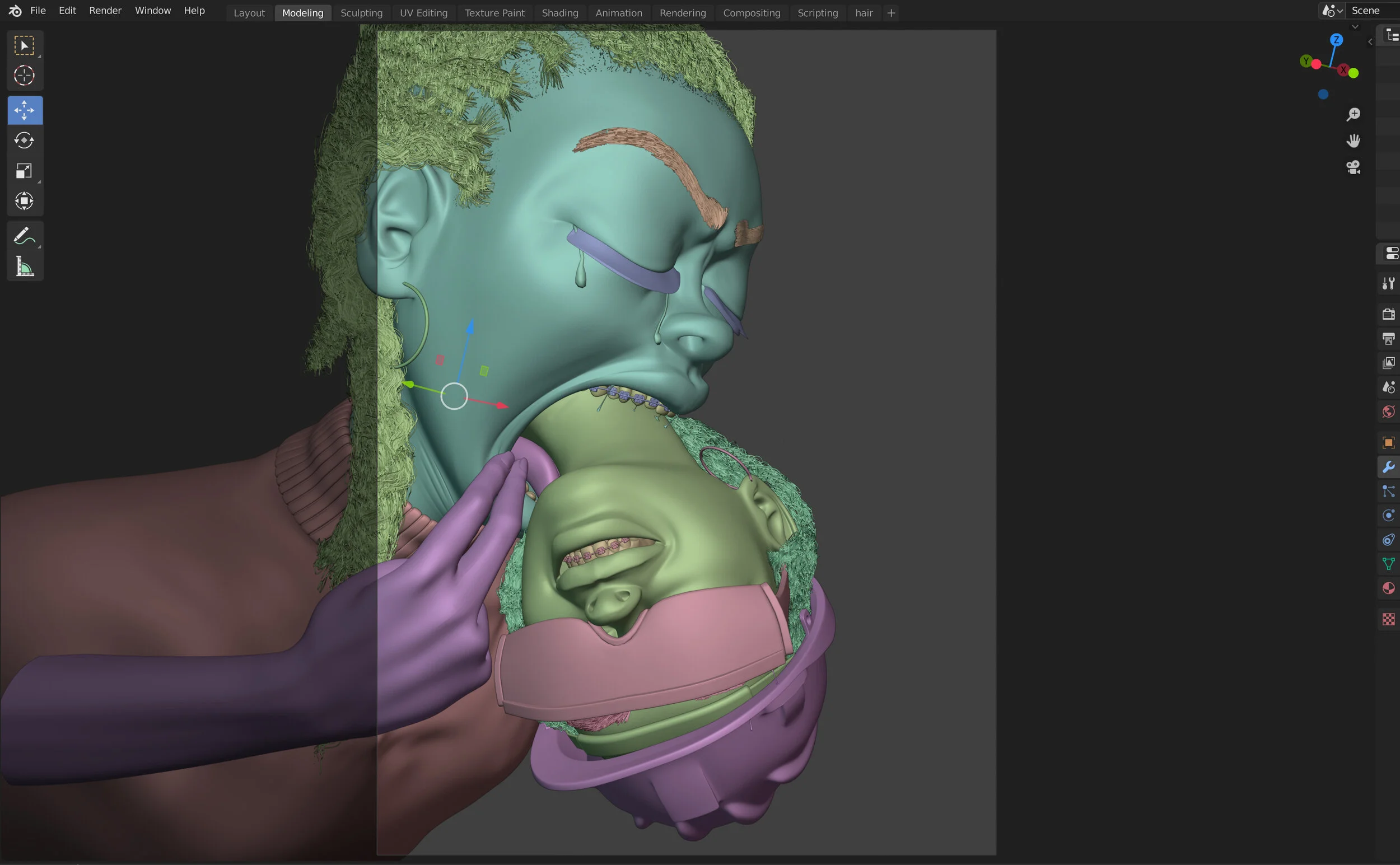
Task: Open the File menu
Action: click(x=38, y=10)
